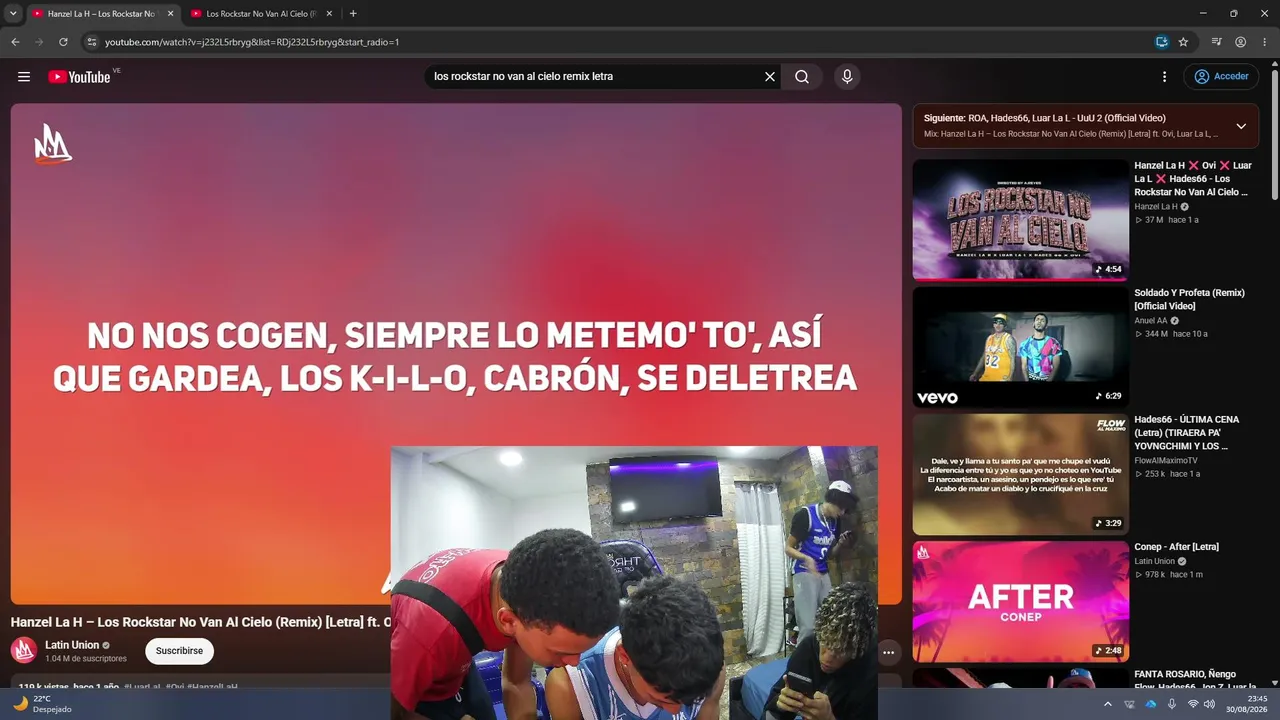The height and width of the screenshot is (720, 1280).
Task: Open the YouTube guide hamburger menu
Action: point(24,77)
